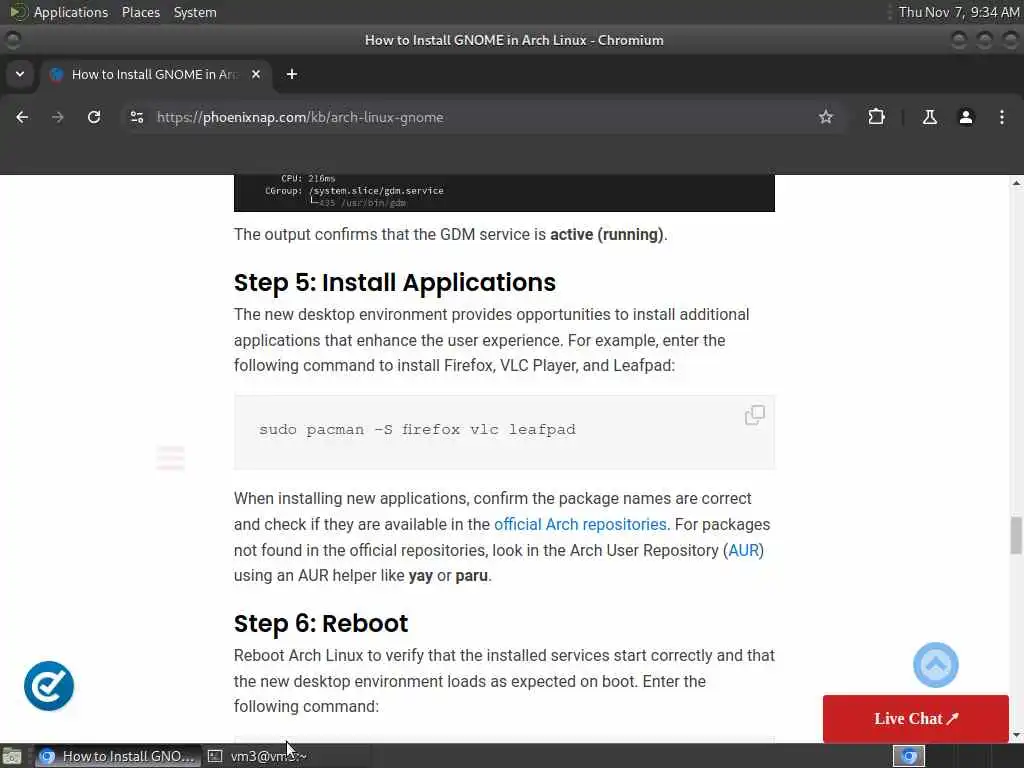Open the AUR link
Screen dimensions: 1024x768
743,551
